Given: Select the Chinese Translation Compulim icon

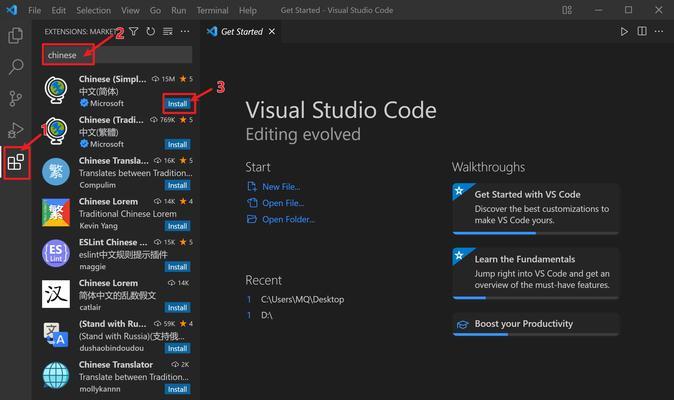Looking at the screenshot, I should [x=56, y=172].
